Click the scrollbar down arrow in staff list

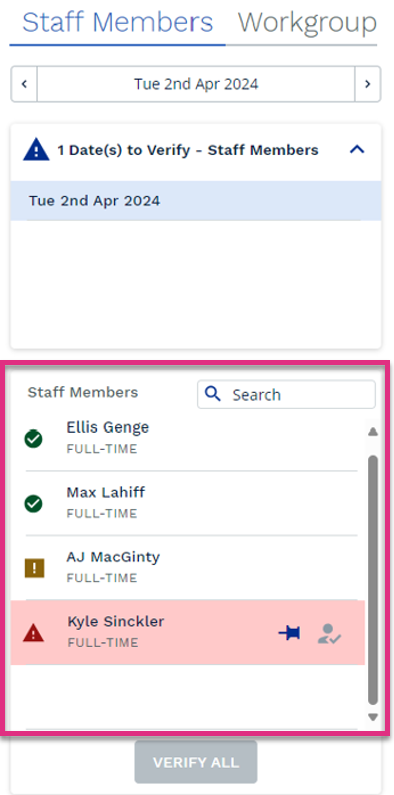[373, 717]
